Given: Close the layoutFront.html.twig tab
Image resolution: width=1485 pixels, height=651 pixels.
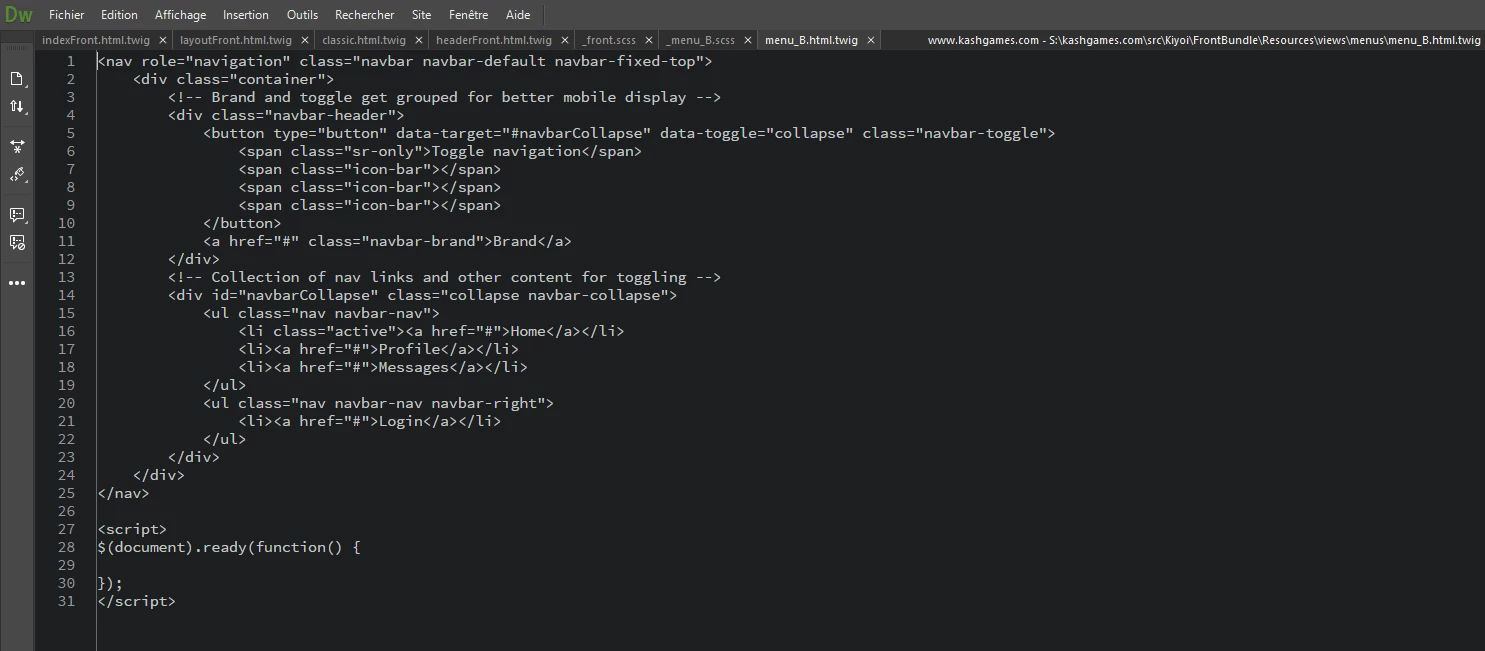Looking at the screenshot, I should 303,41.
